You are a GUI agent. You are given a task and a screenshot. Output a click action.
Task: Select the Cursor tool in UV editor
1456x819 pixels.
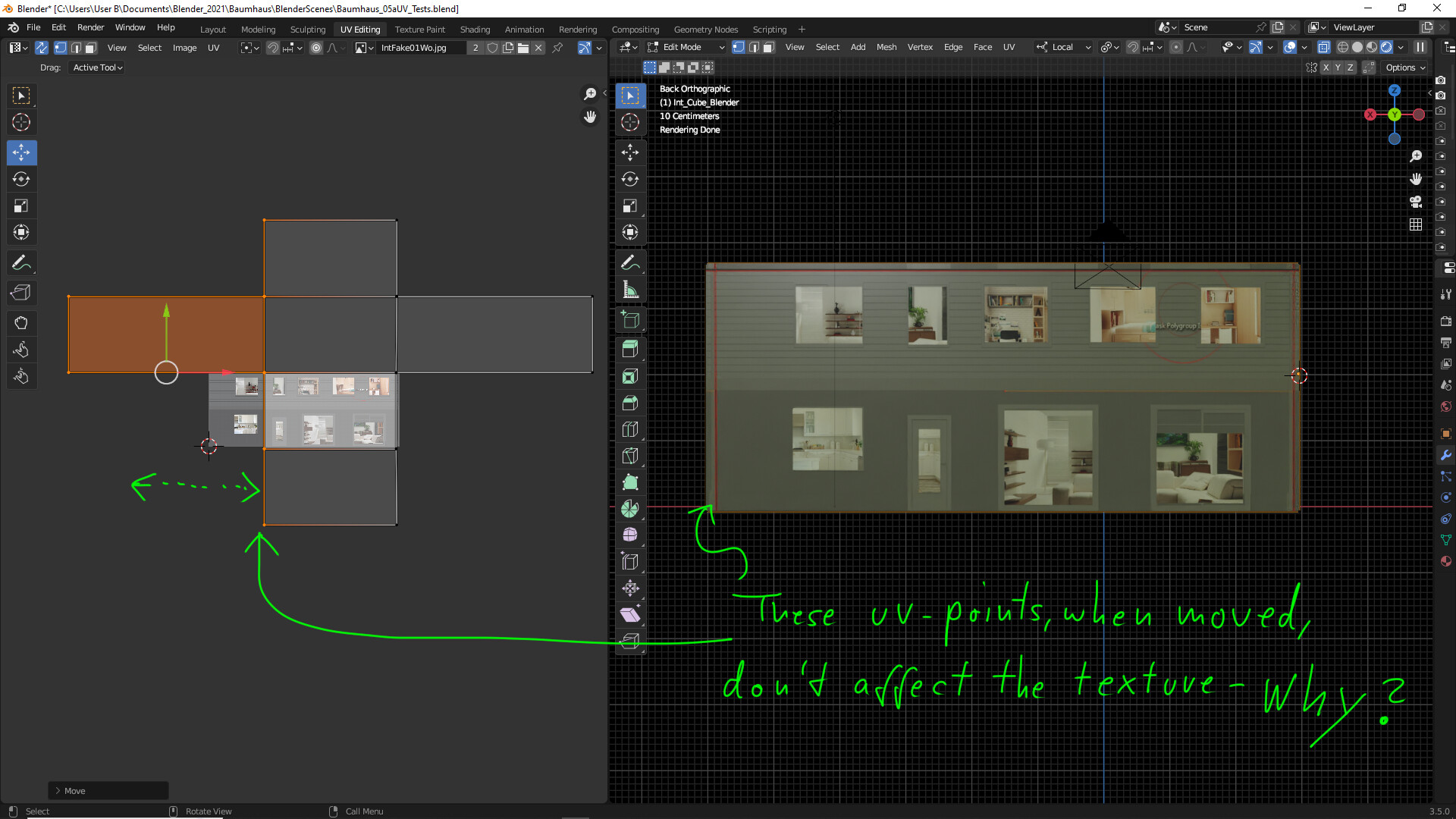(x=20, y=122)
